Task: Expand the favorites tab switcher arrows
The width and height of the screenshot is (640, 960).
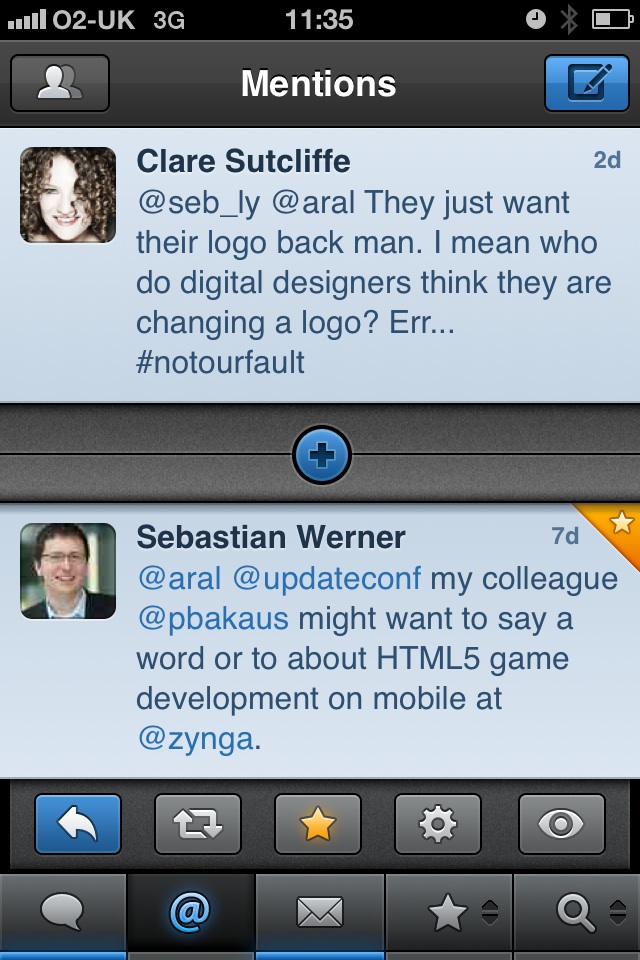Action: pos(490,912)
